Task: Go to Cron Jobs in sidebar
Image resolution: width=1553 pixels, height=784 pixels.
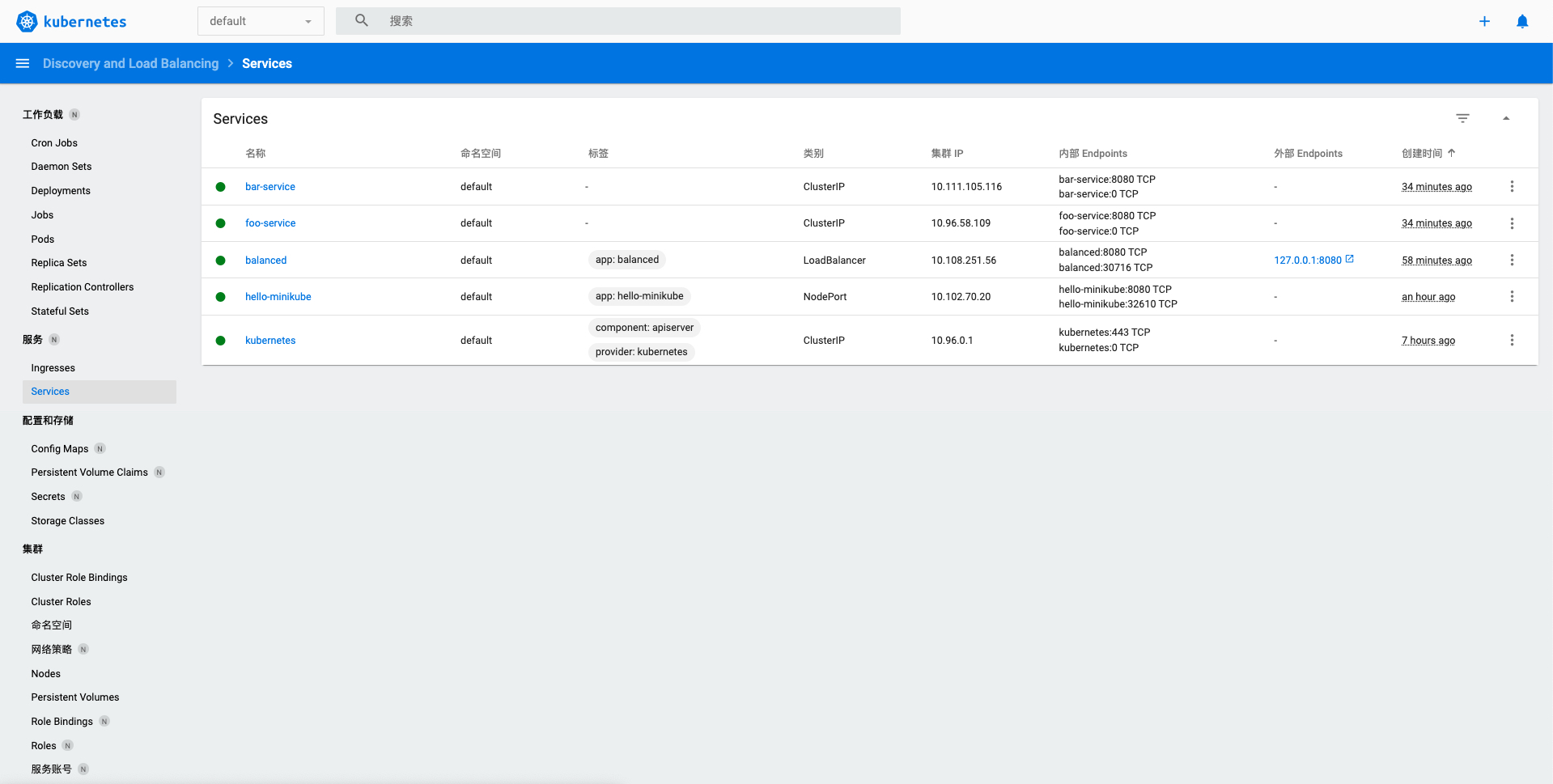Action: coord(54,143)
